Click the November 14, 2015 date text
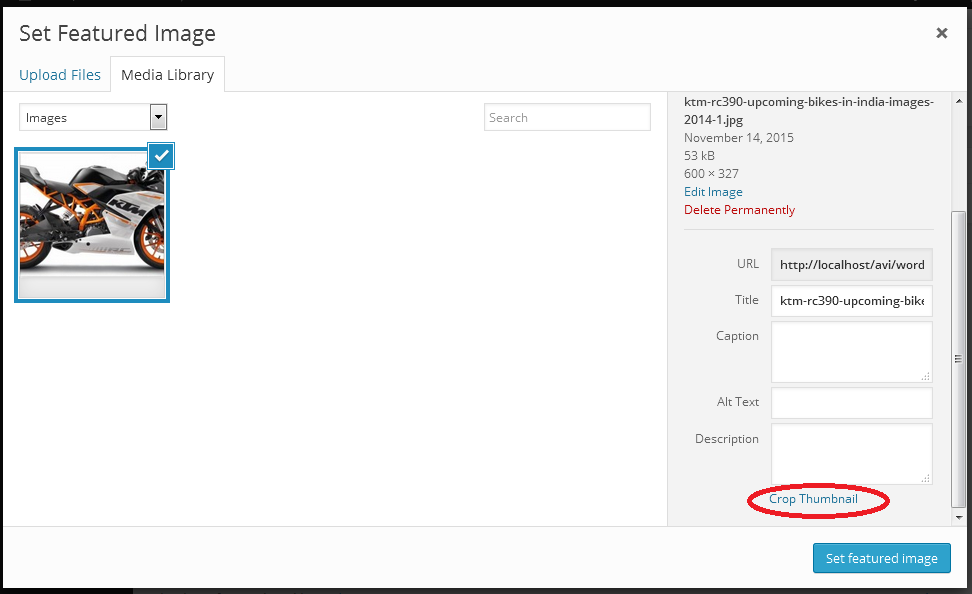This screenshot has width=972, height=594. pos(738,138)
